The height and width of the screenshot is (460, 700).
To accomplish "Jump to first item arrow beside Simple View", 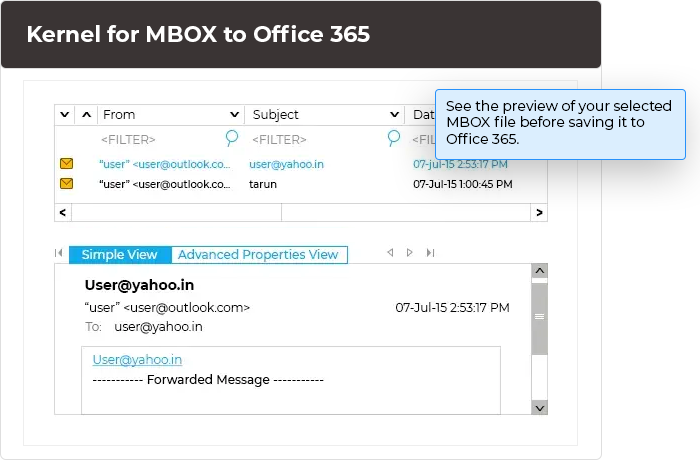I will pos(58,253).
